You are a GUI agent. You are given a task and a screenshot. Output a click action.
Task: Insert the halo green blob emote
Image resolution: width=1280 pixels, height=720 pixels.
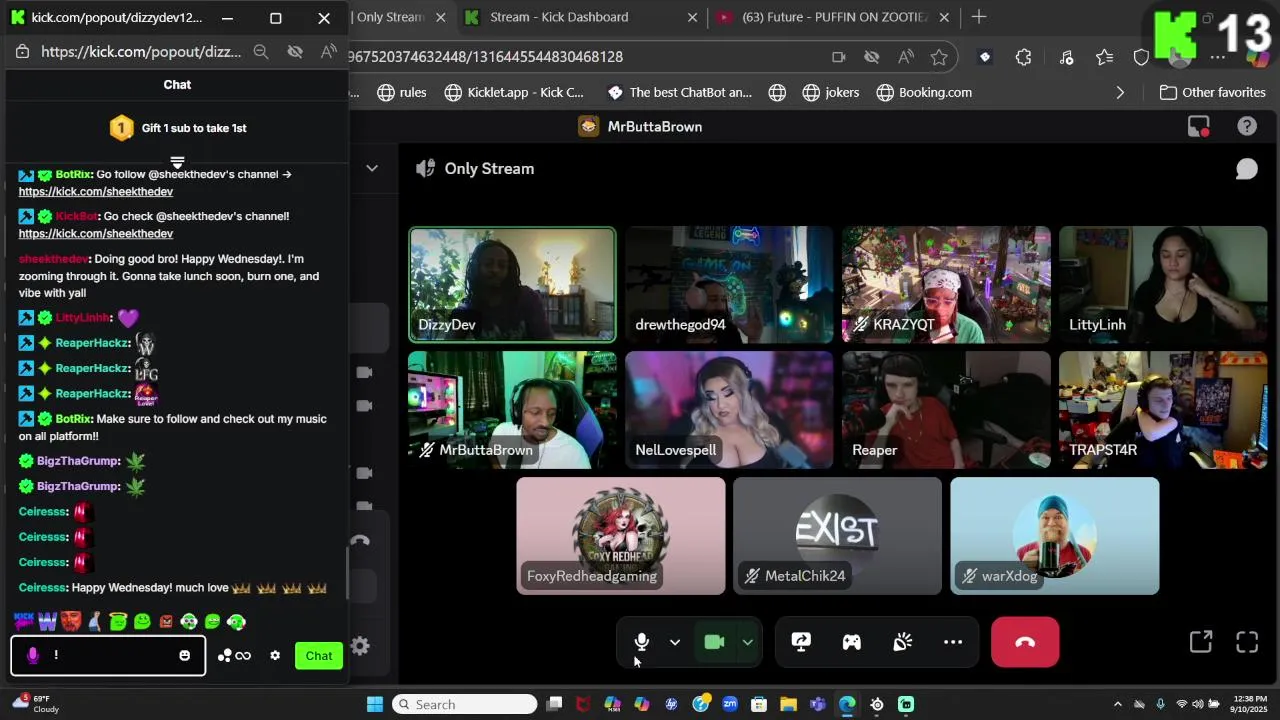click(118, 622)
